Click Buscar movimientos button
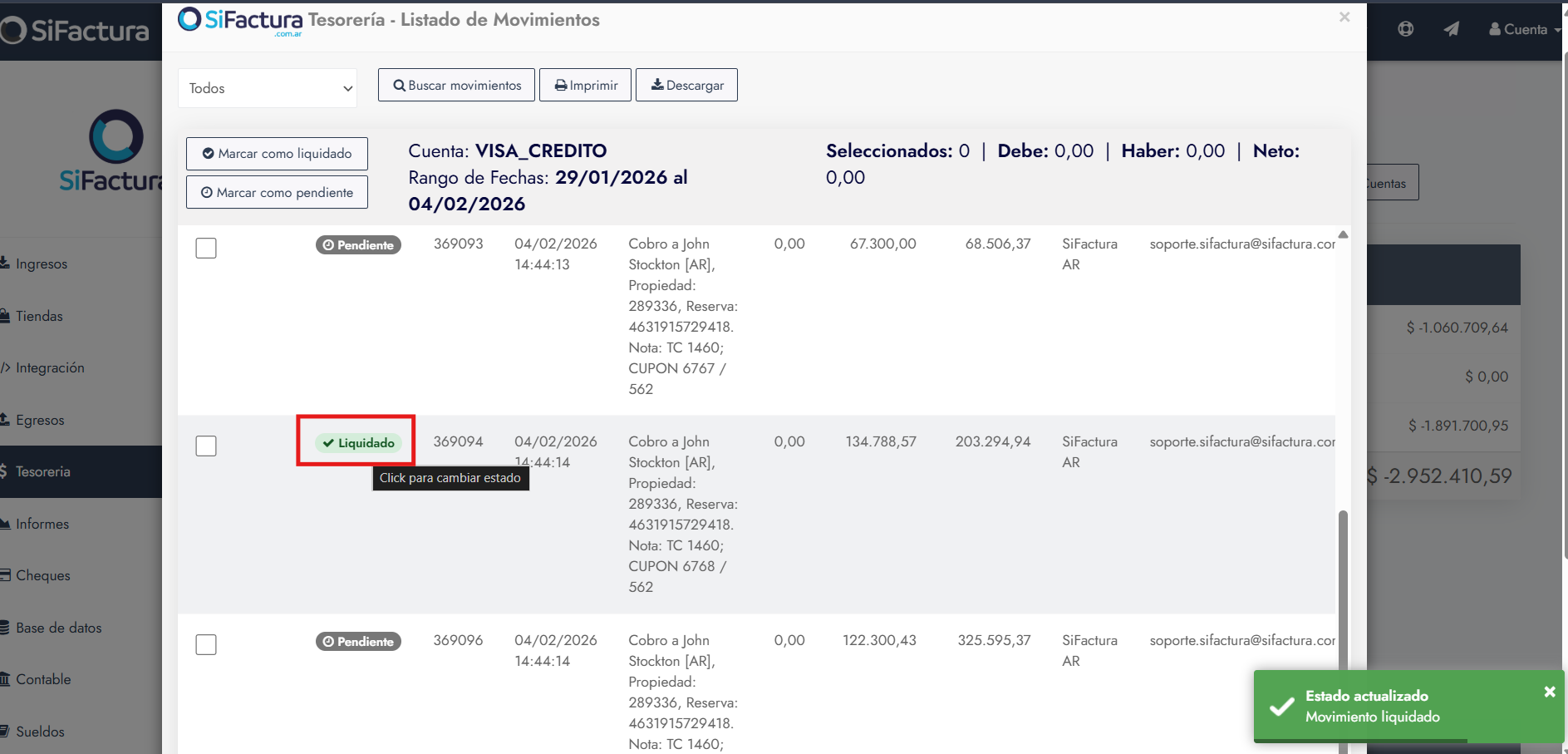This screenshot has height=754, width=1568. pos(456,86)
